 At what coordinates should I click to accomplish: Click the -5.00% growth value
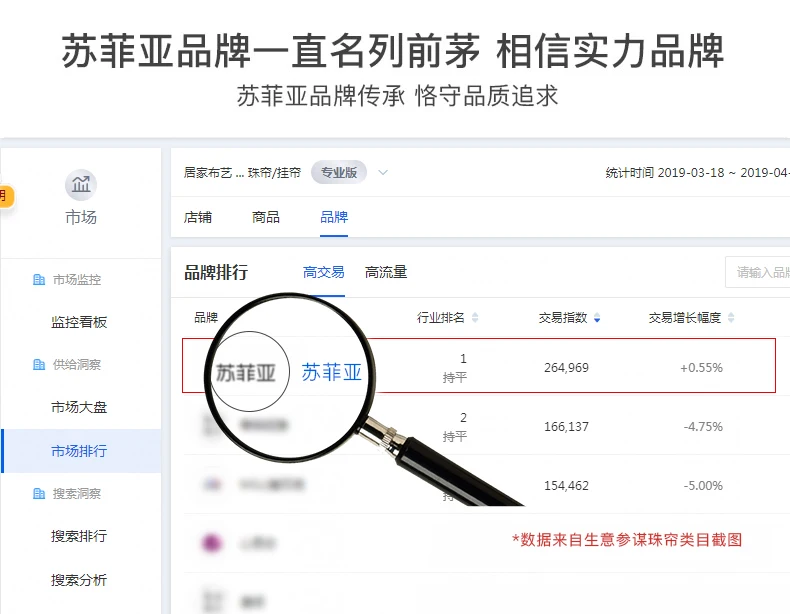pos(703,486)
